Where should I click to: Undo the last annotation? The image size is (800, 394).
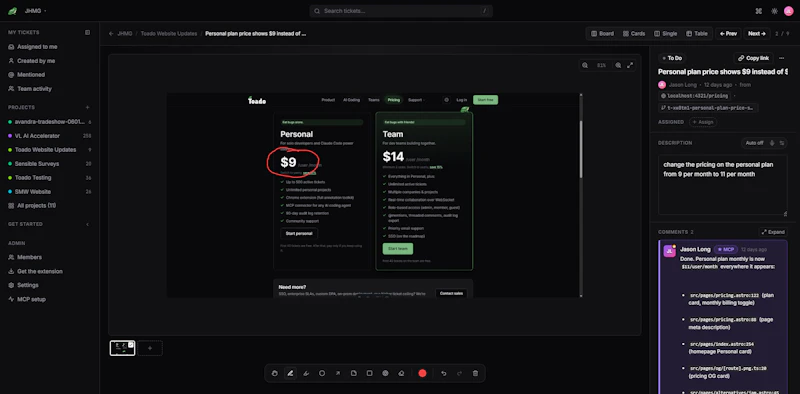(x=443, y=373)
